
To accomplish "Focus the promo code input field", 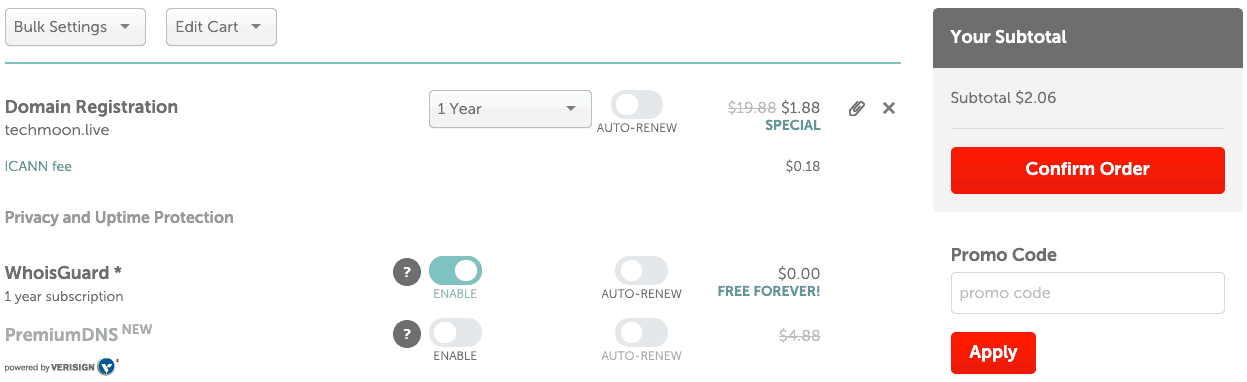I will tap(1087, 293).
